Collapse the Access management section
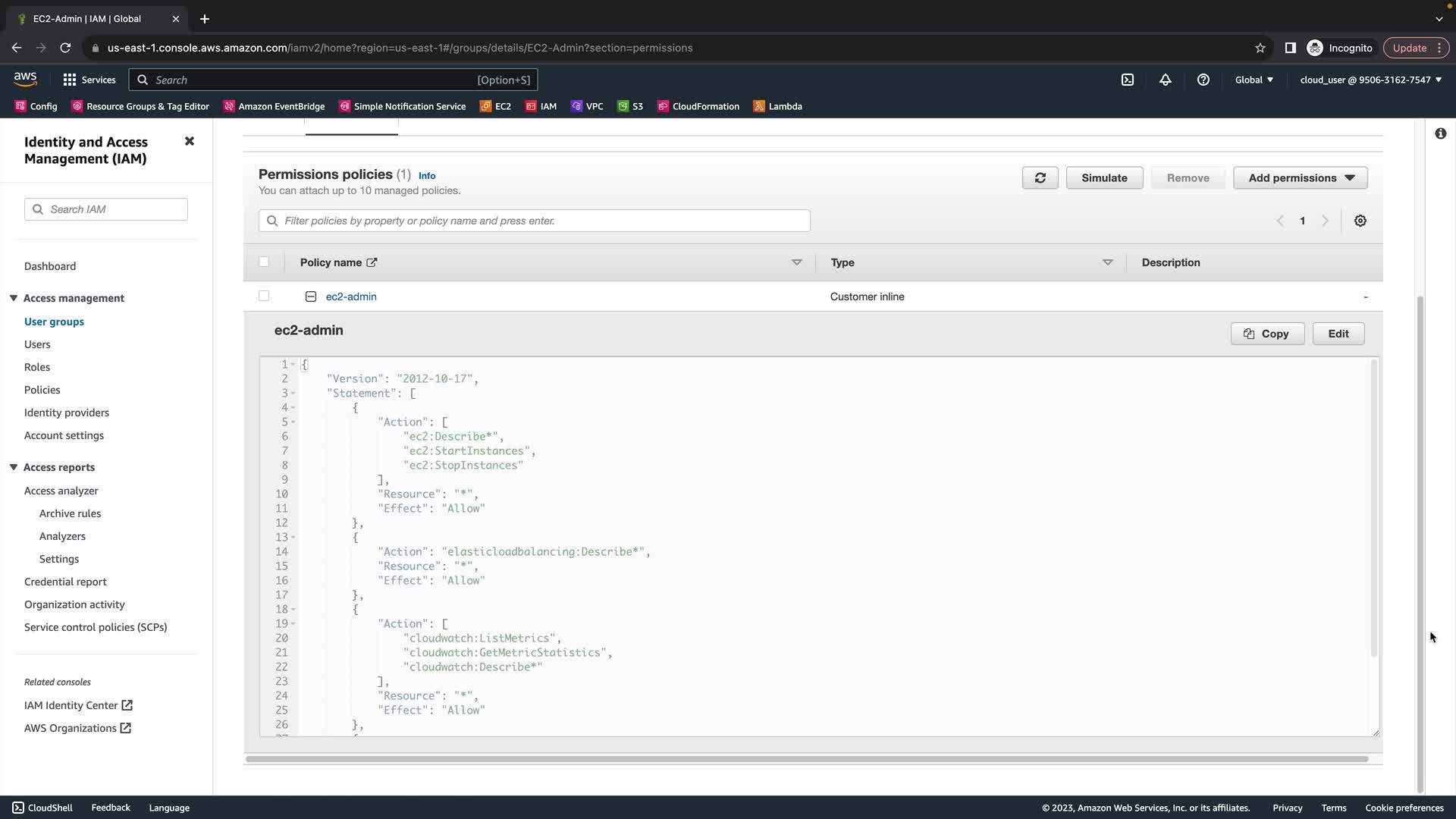The image size is (1456, 819). (14, 298)
